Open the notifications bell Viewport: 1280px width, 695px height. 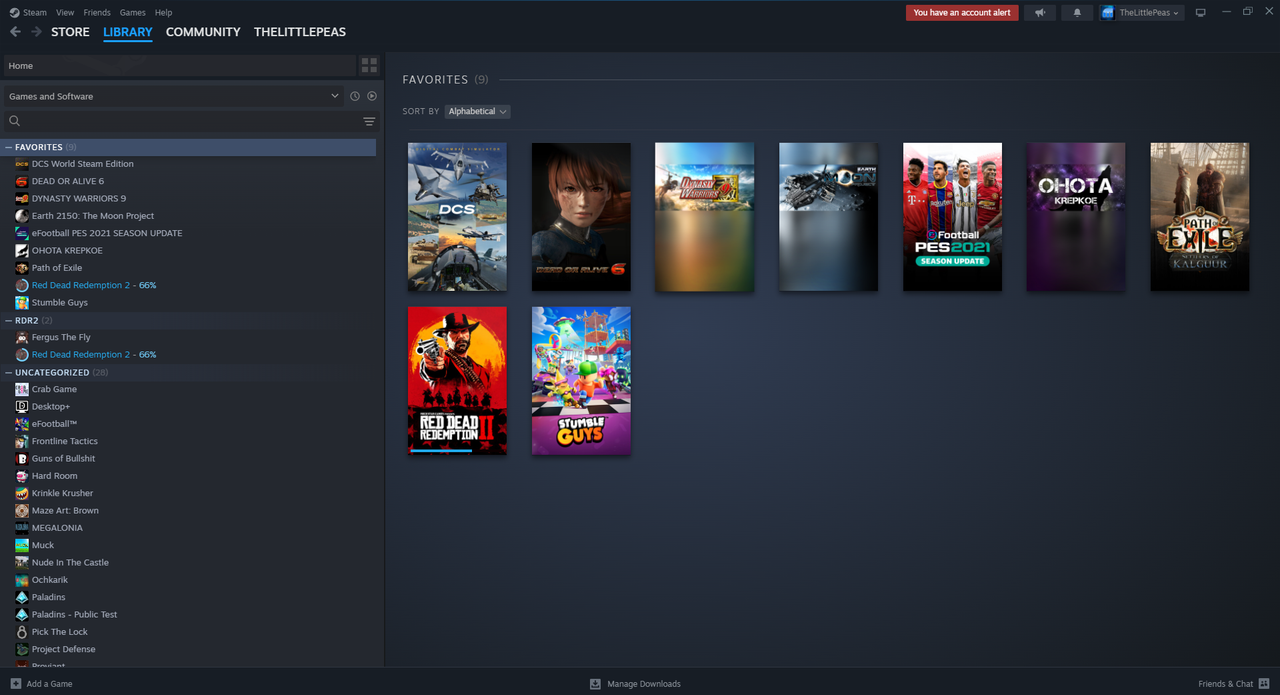1077,13
